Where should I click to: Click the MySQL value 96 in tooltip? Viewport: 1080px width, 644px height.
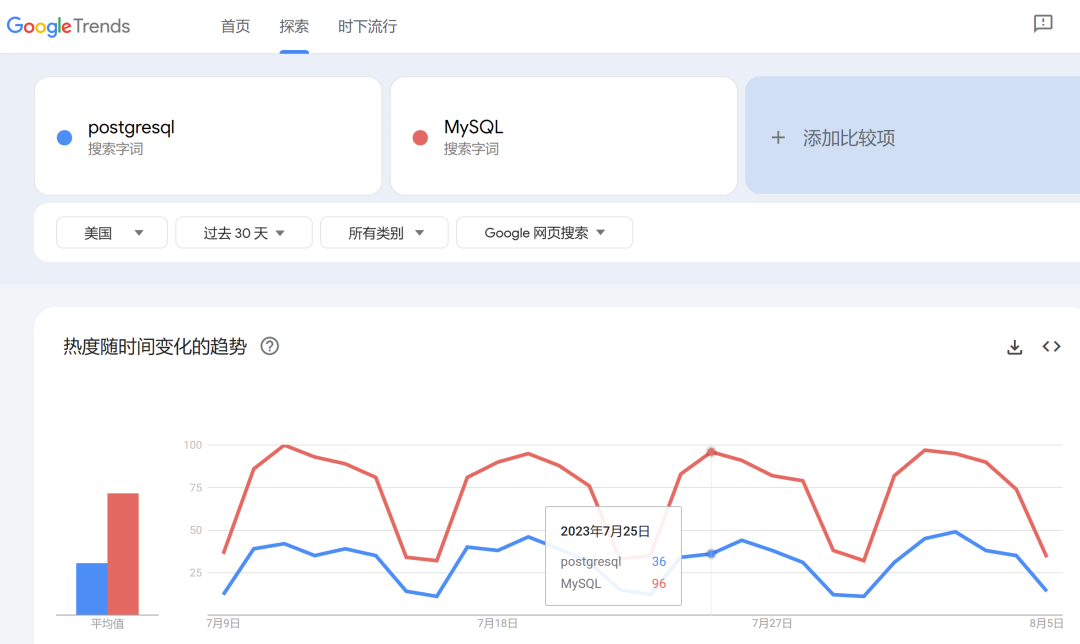click(658, 583)
